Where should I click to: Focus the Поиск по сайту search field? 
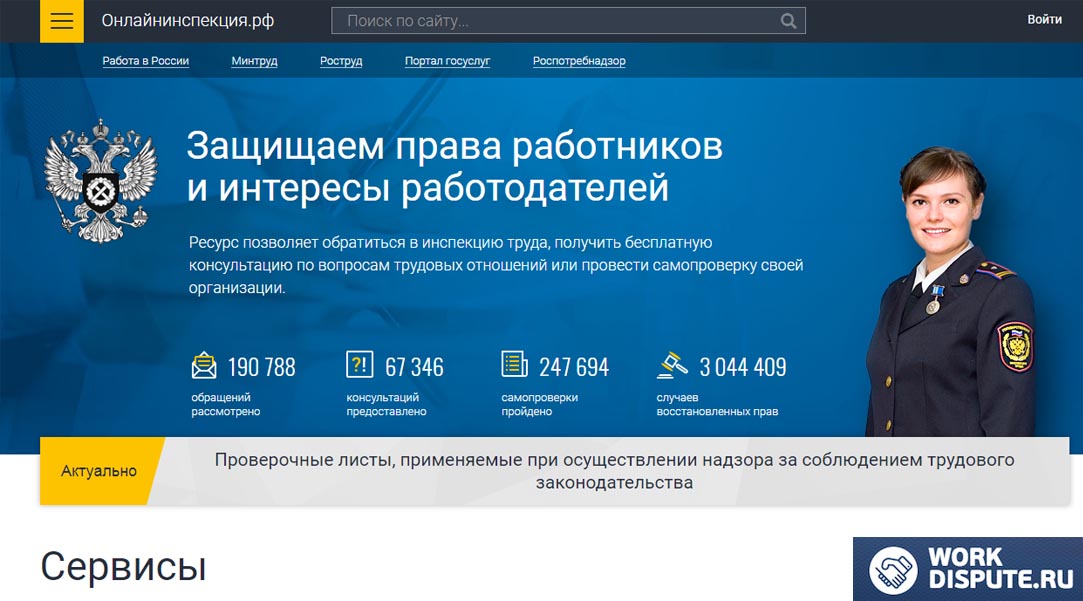568,21
